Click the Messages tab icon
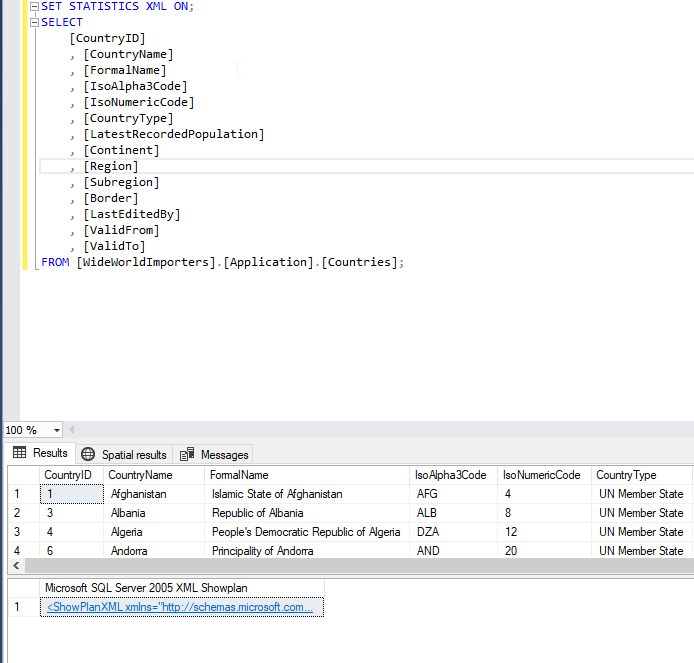Image resolution: width=694 pixels, height=663 pixels. (187, 454)
